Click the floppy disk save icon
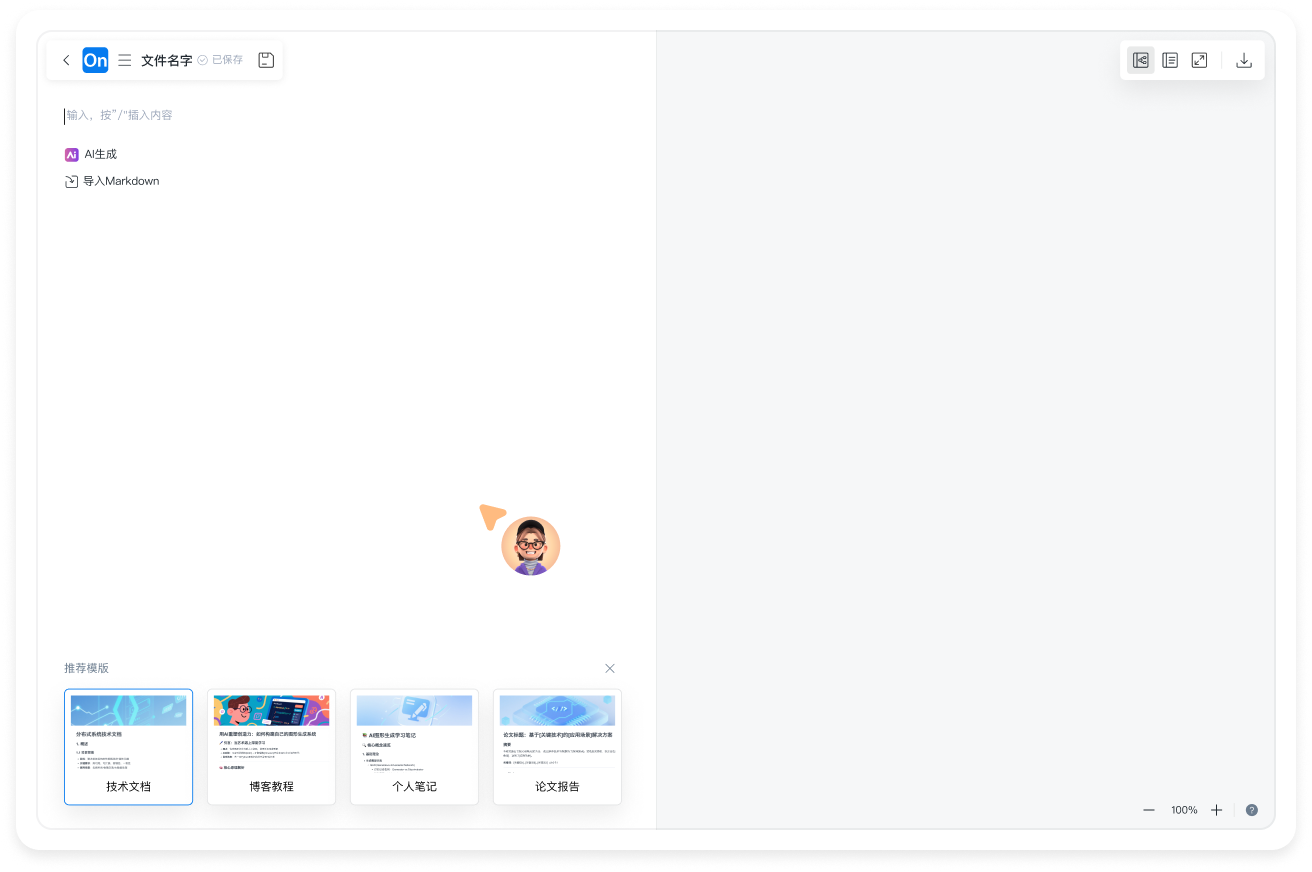Image resolution: width=1312 pixels, height=872 pixels. click(266, 60)
